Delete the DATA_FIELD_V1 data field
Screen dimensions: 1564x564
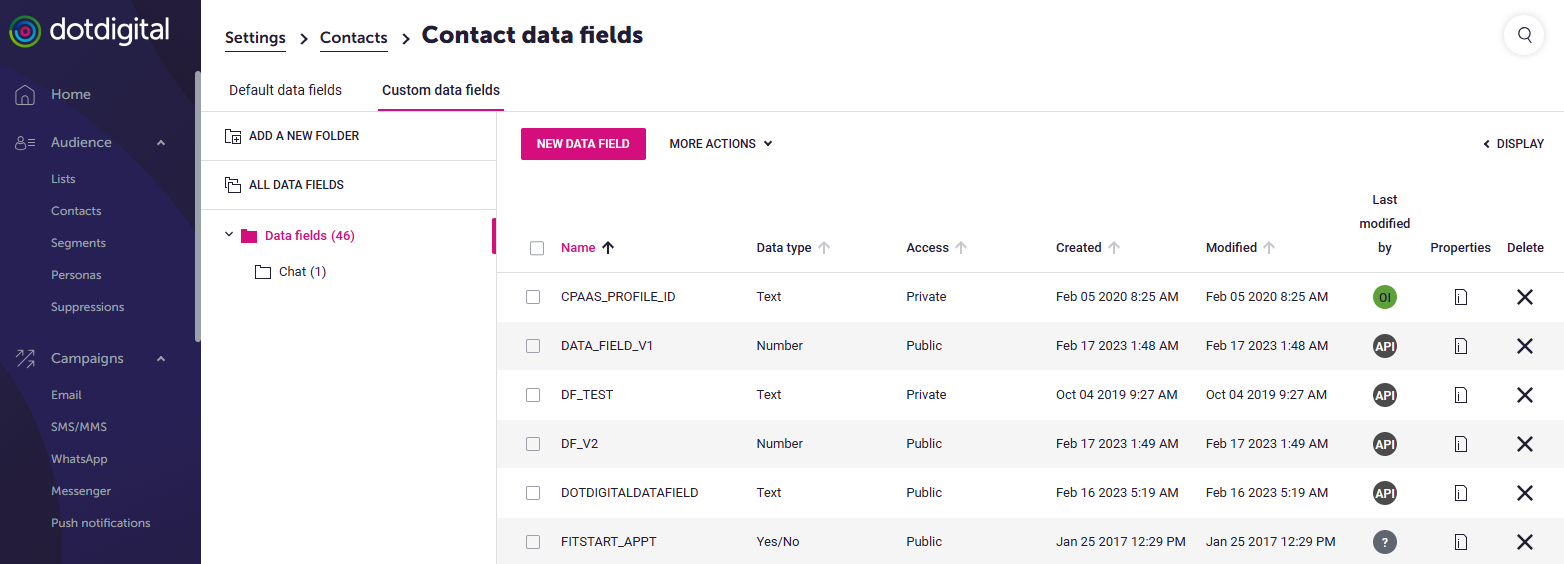point(1524,346)
